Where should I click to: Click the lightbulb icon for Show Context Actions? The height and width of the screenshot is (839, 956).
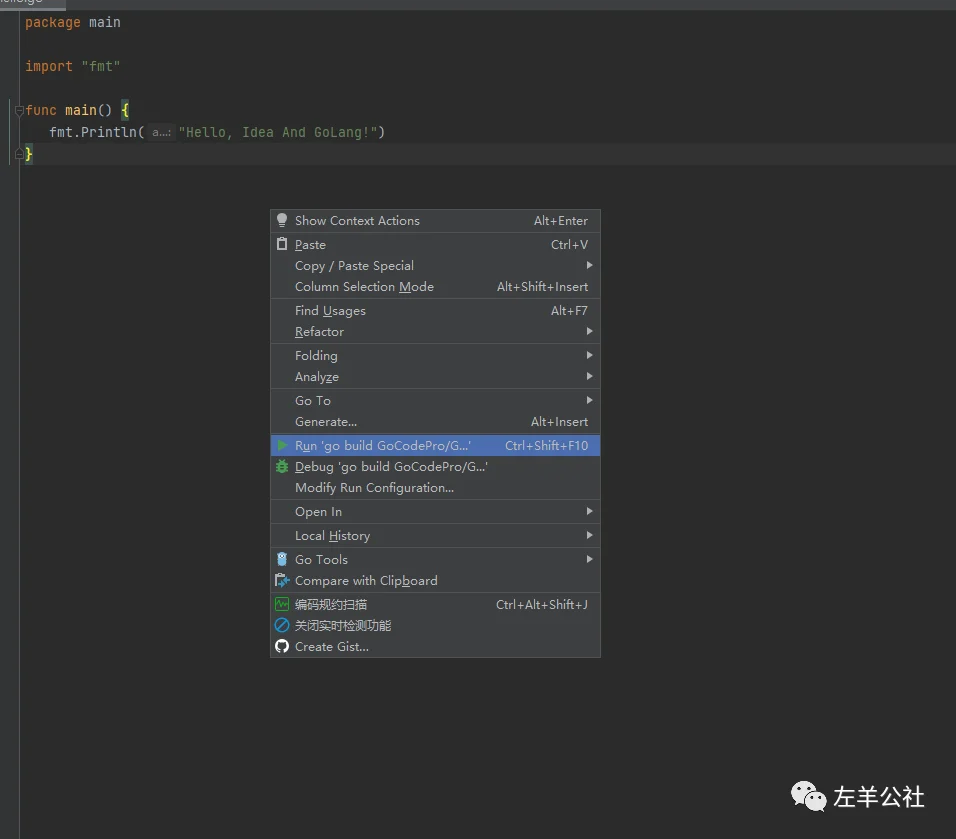pyautogui.click(x=282, y=220)
